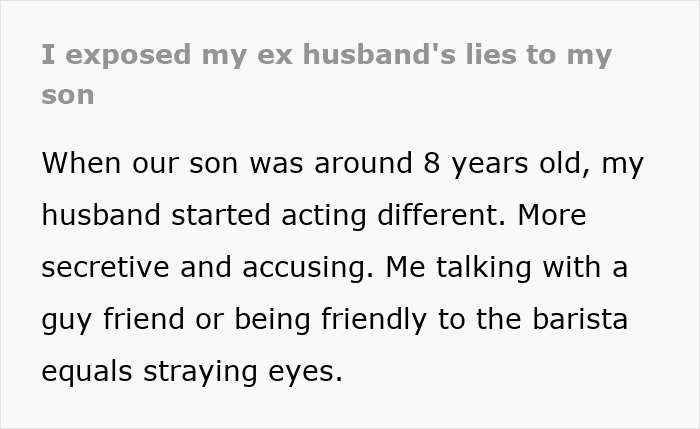Click the word "husband" beginning the second body line

(101, 215)
